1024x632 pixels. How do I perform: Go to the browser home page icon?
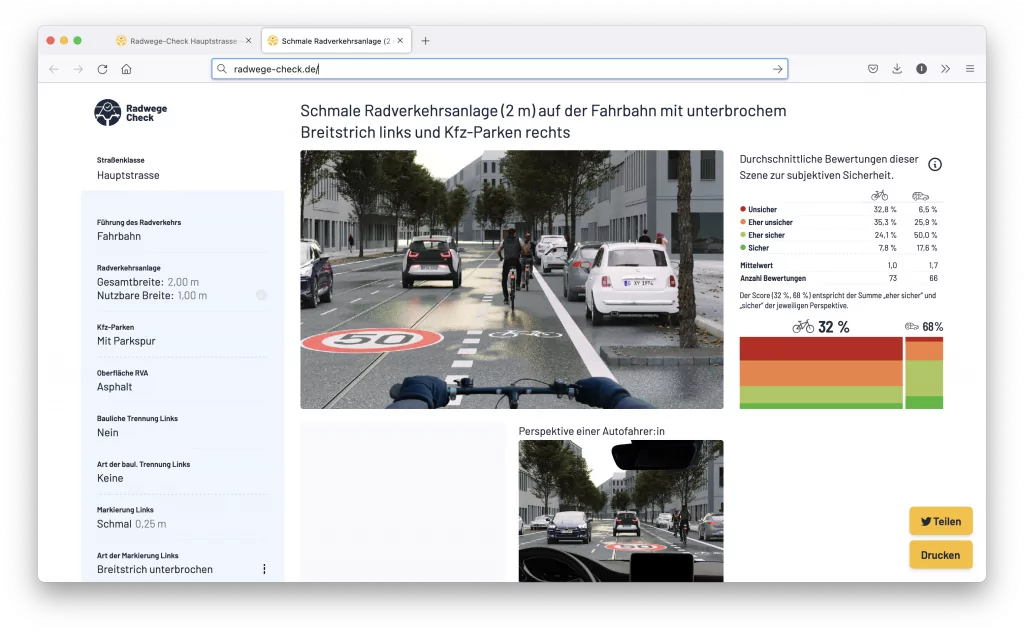pos(126,69)
